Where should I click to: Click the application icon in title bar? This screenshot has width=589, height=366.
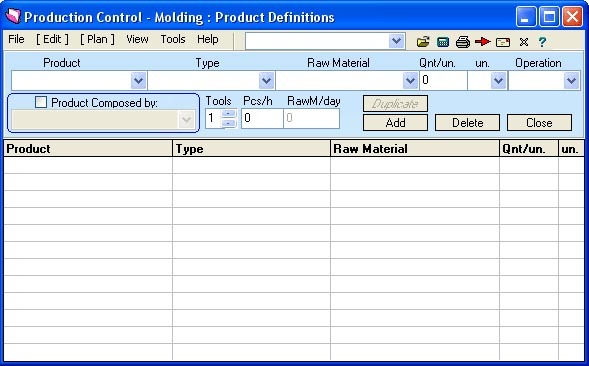pyautogui.click(x=13, y=16)
